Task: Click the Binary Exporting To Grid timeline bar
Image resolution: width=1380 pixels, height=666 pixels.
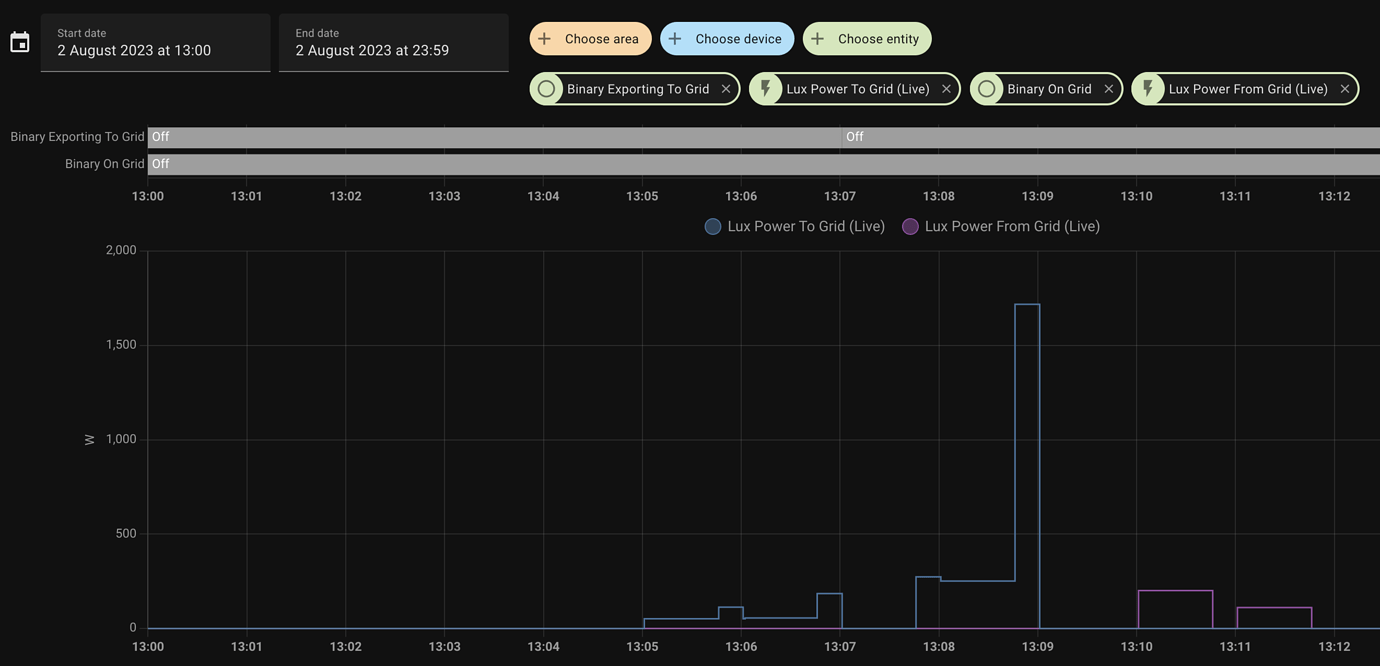Action: [x=764, y=137]
